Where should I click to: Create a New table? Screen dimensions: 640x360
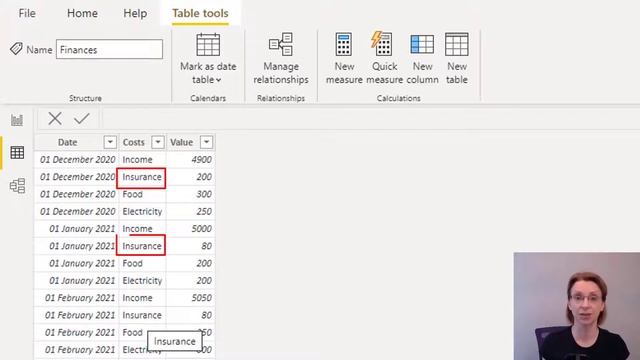click(x=456, y=58)
